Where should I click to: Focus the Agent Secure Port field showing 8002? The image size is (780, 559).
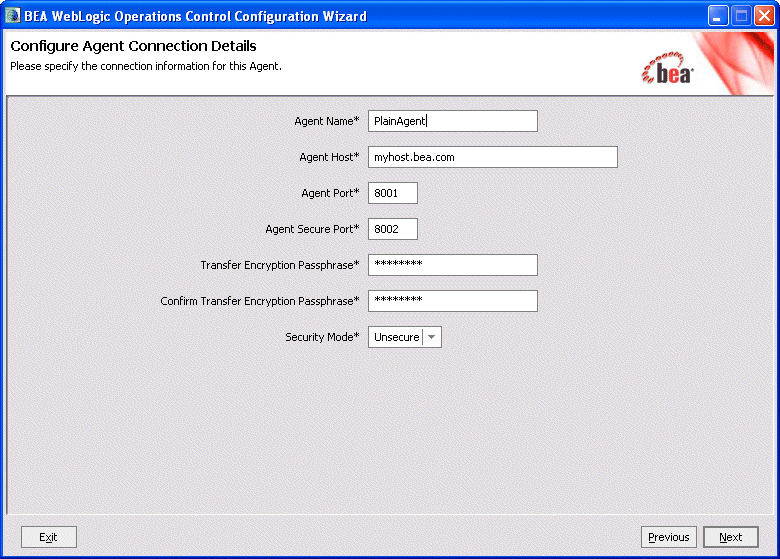(392, 229)
